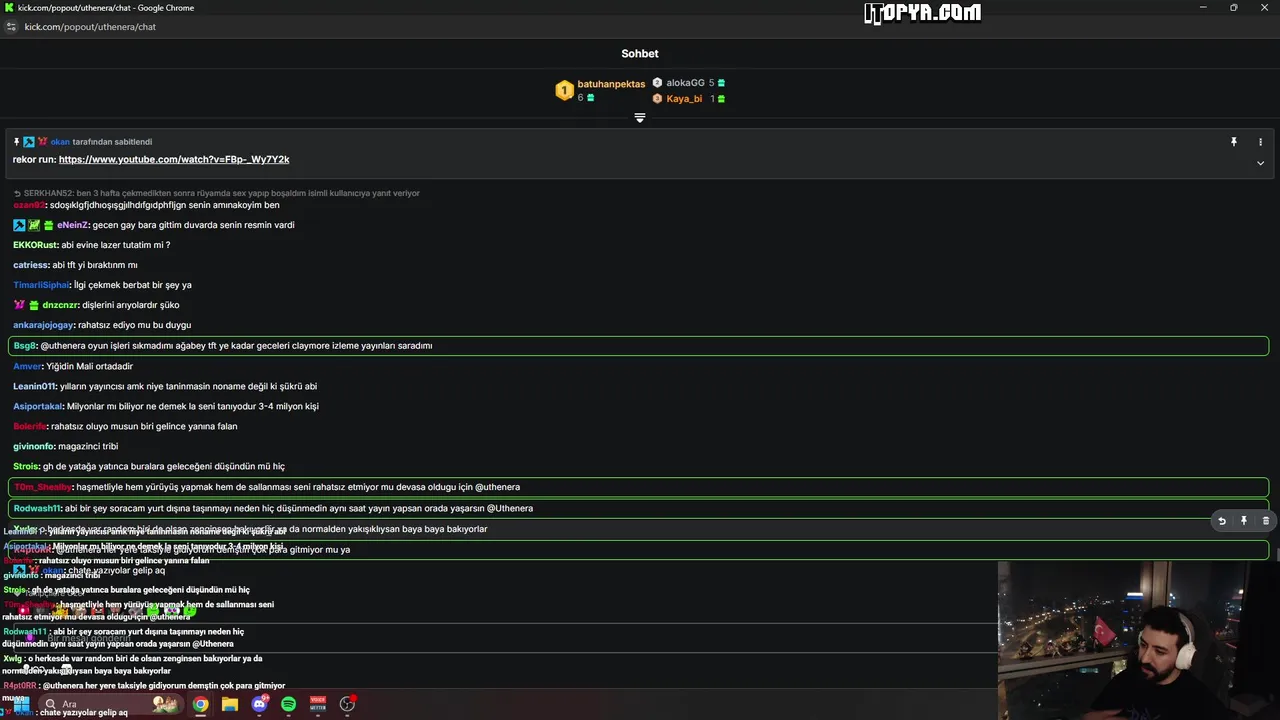Viewport: 1280px width, 720px height.
Task: Open Bsg8's user card
Action: coord(25,346)
